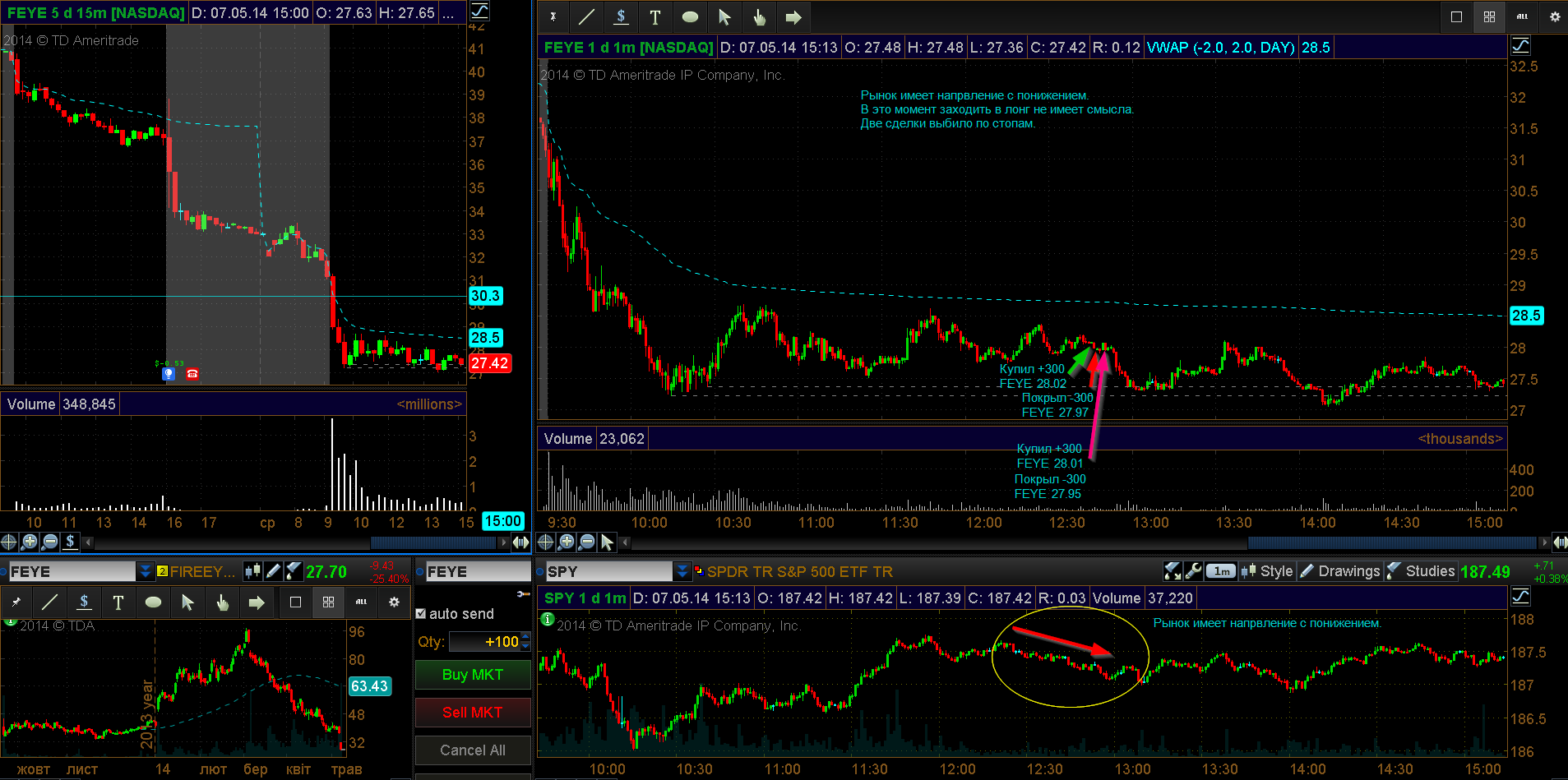Select the pin drawing tool in FEYE 1m chart toolbar
Viewport: 1568px width, 780px height.
point(553,16)
